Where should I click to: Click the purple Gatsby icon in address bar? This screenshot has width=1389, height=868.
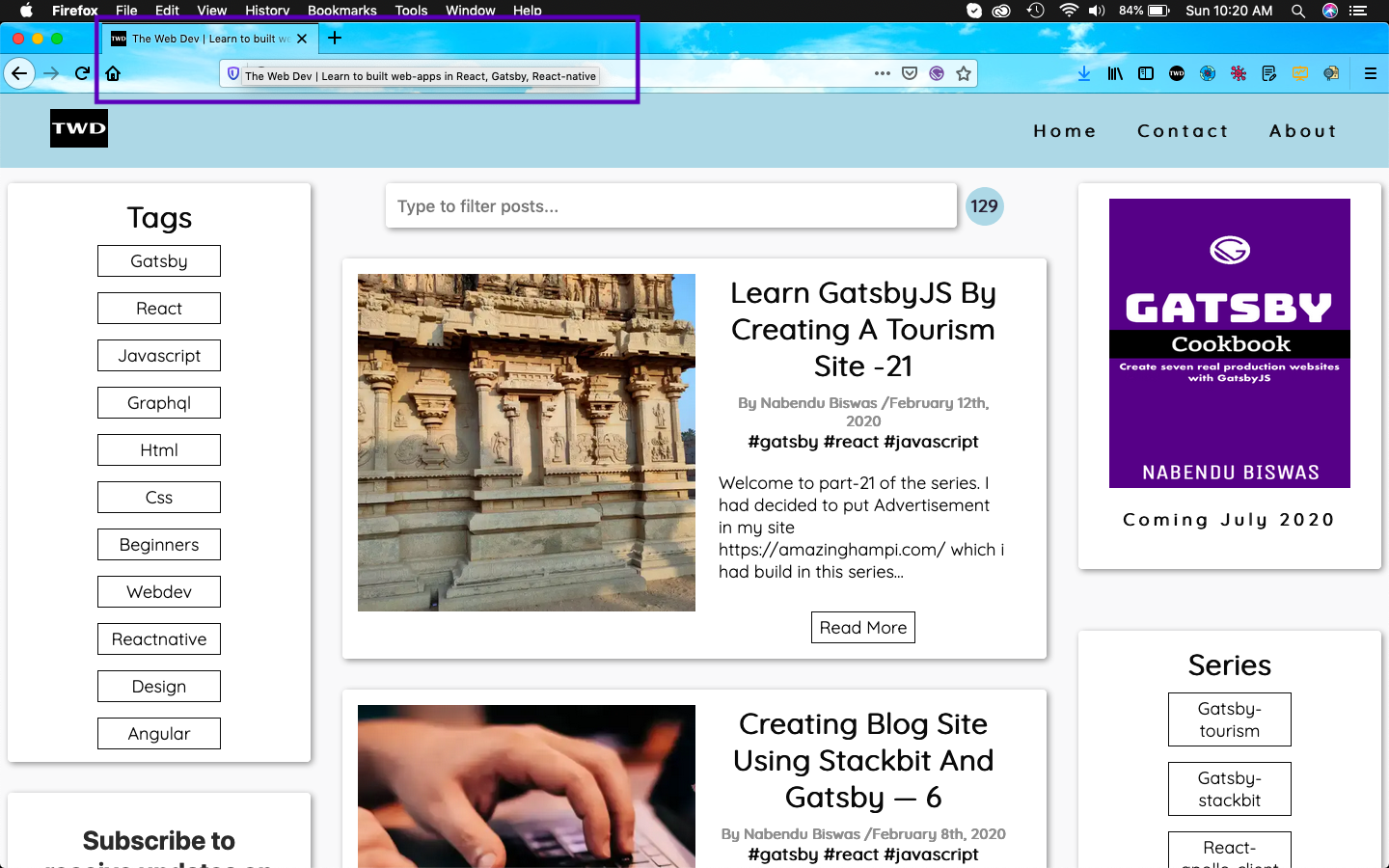pyautogui.click(x=937, y=73)
